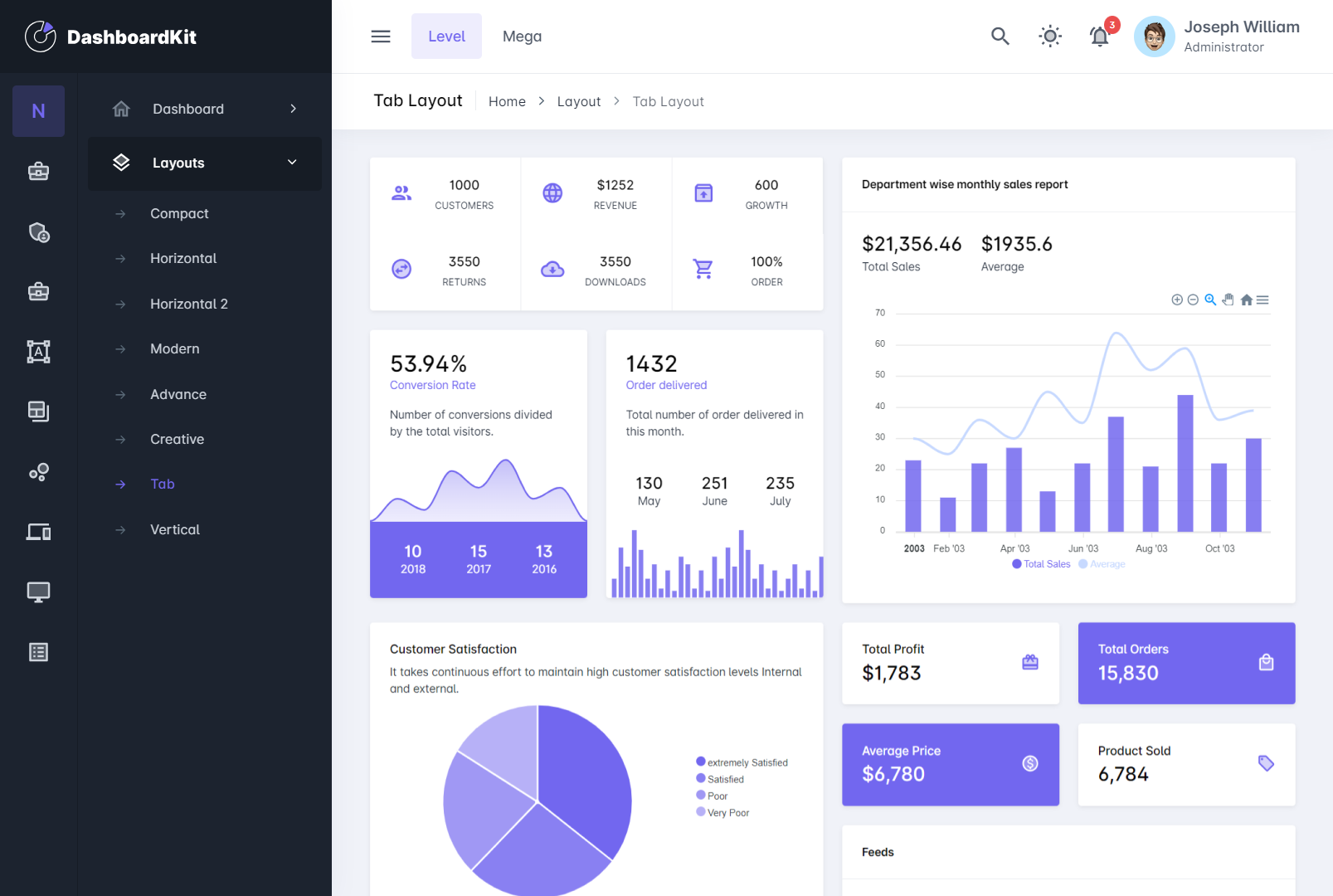Open the Mega menu in top bar

(522, 37)
